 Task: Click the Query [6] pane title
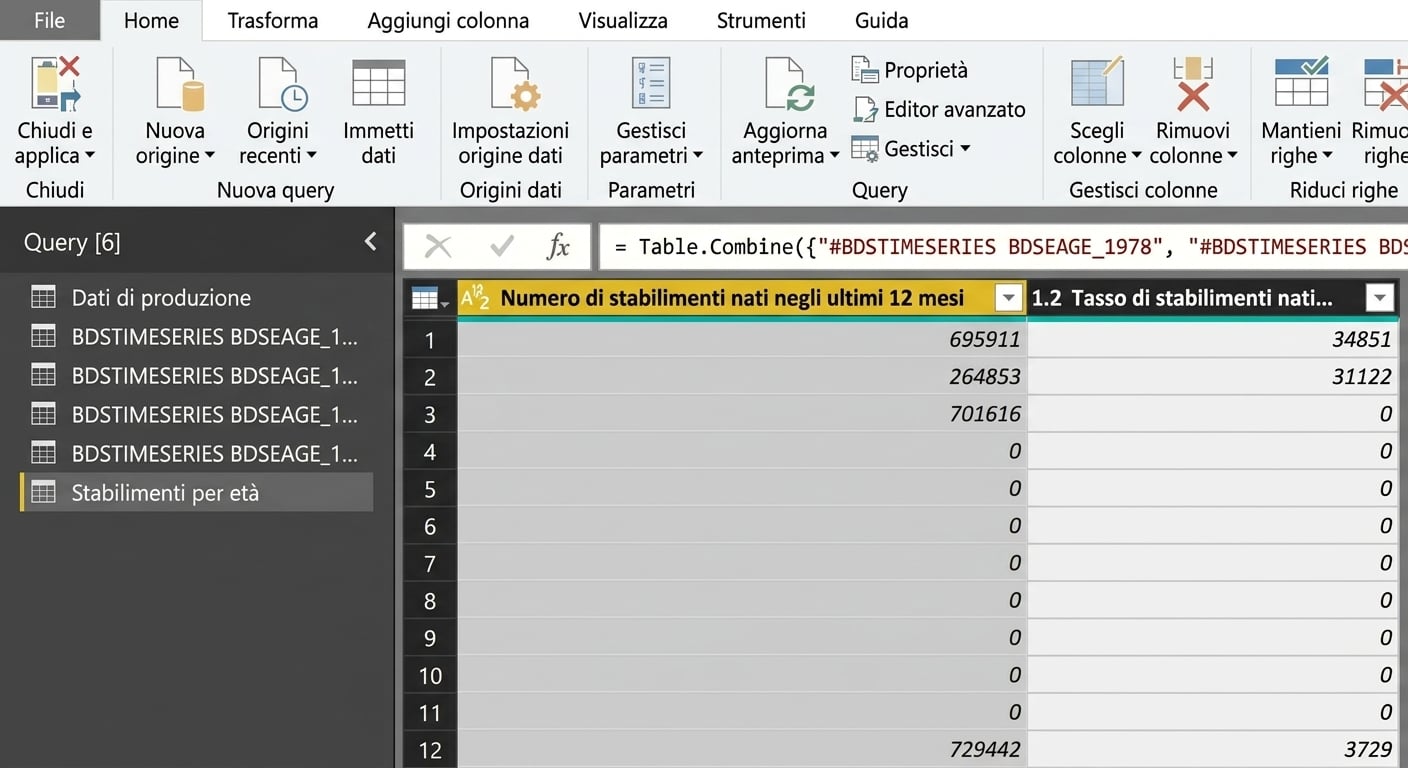72,242
